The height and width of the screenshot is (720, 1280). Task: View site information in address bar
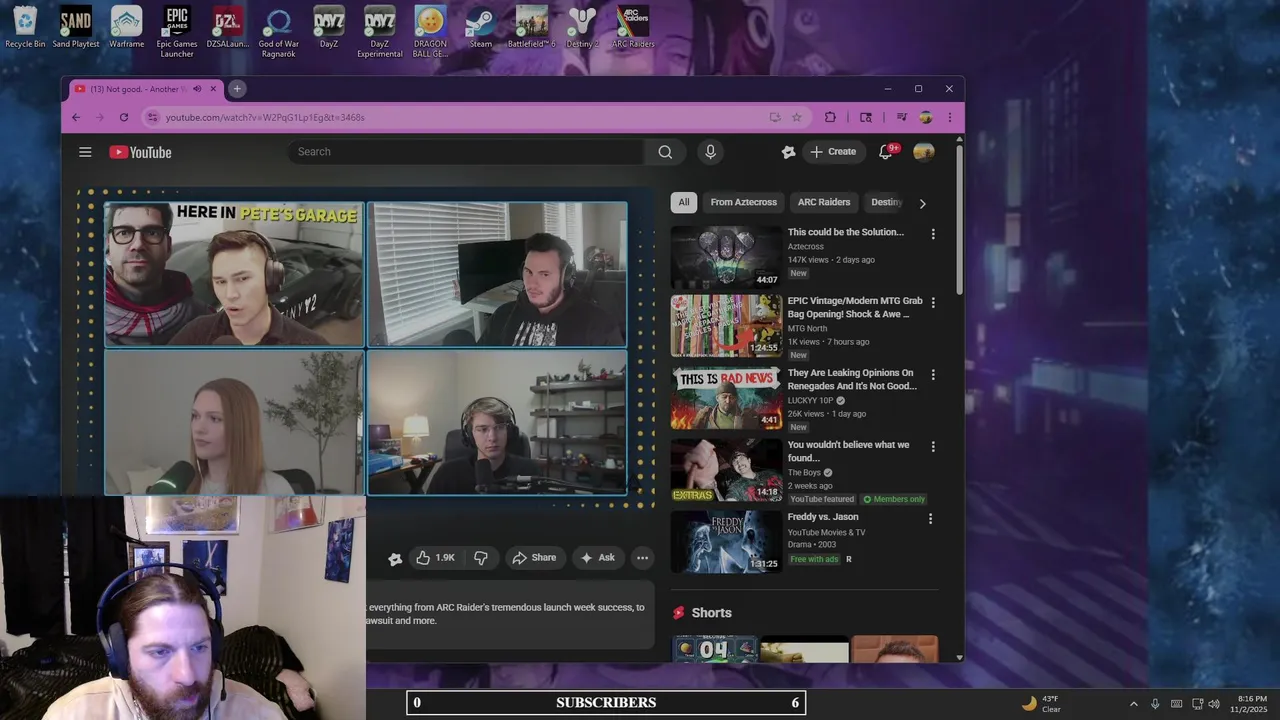click(152, 117)
